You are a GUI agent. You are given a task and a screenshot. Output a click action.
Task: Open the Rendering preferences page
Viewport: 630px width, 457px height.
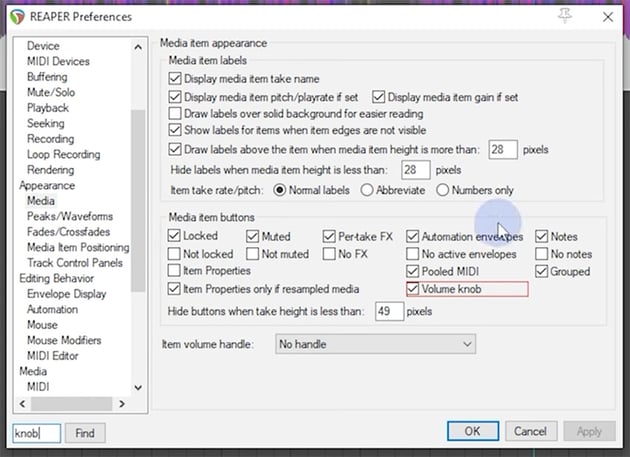click(51, 170)
